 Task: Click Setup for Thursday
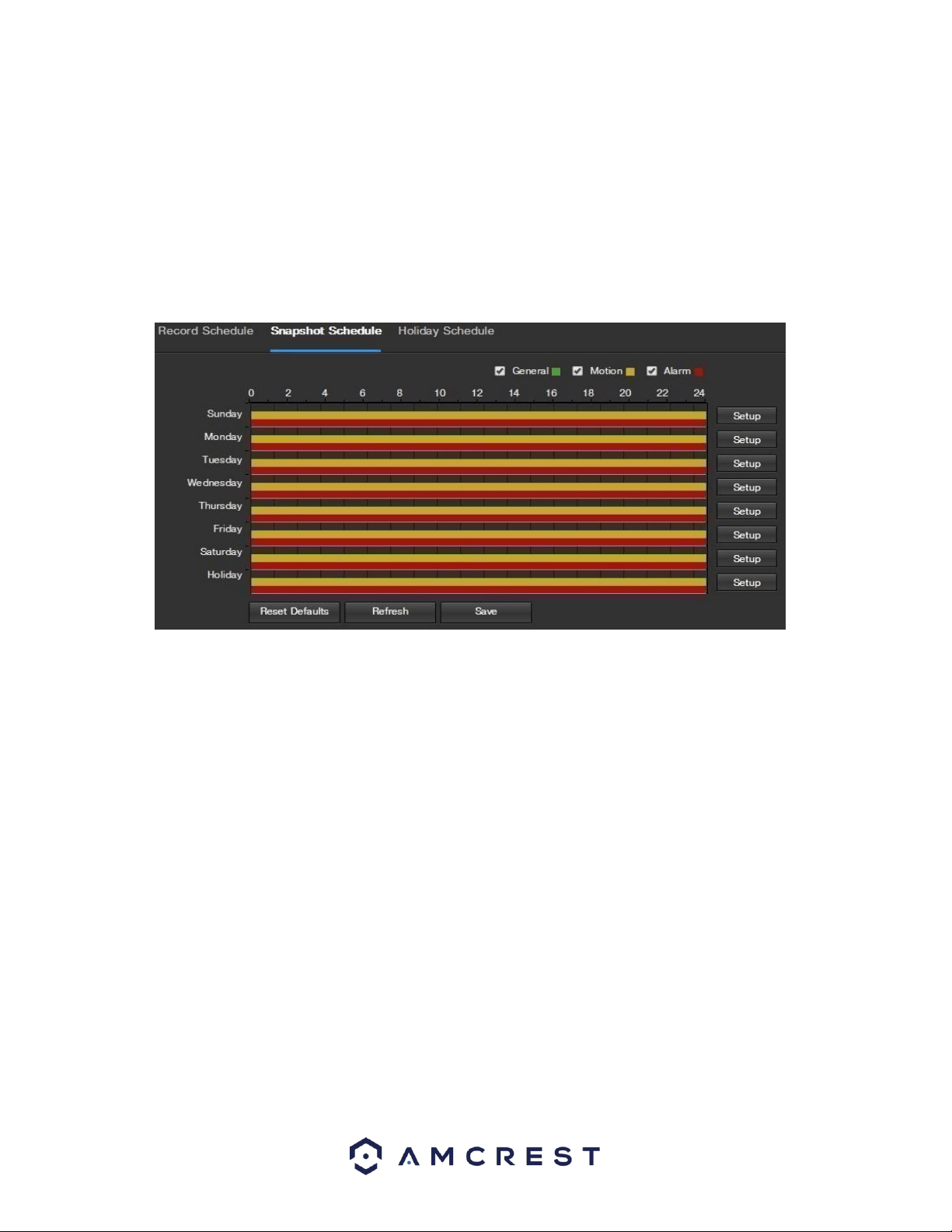(x=746, y=511)
